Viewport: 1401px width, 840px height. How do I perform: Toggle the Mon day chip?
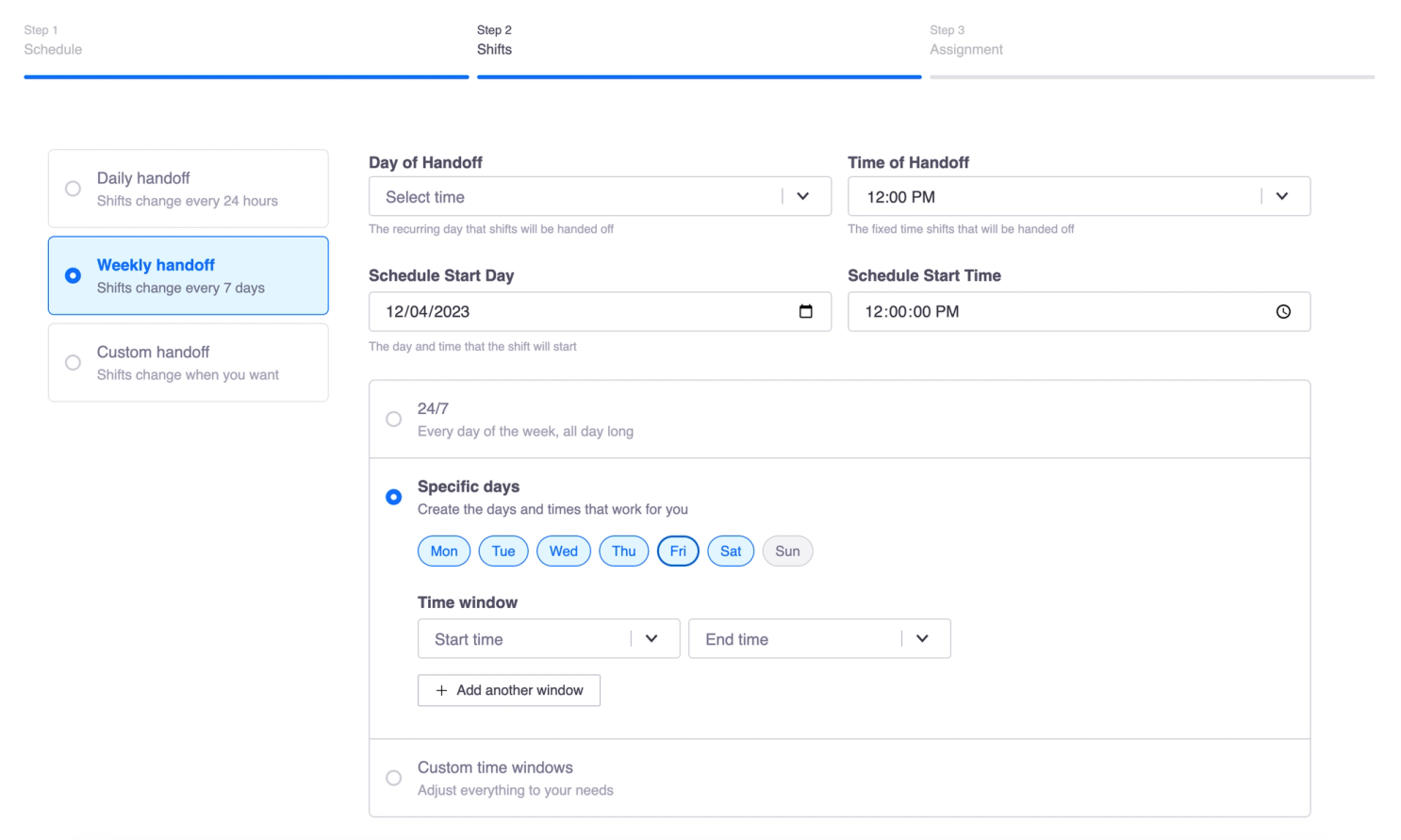[x=444, y=552]
